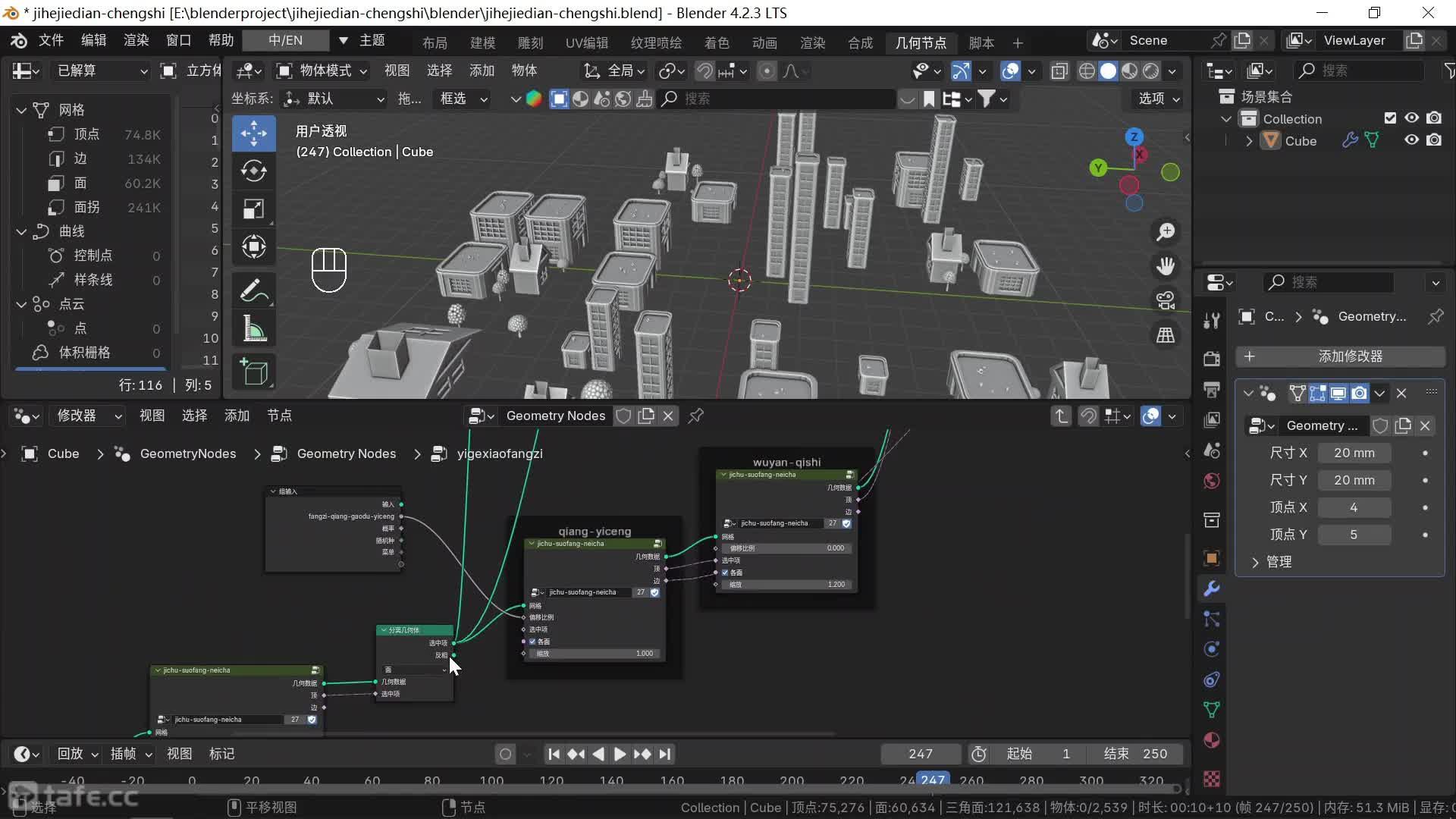Click the 尺寸 X value field

tap(1354, 453)
